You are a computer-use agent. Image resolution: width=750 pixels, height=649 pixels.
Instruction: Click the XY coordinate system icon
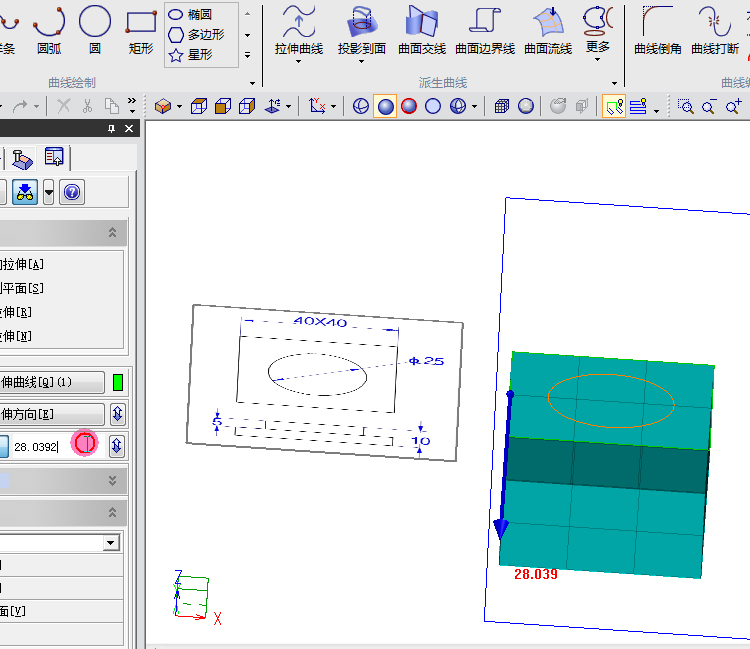tap(317, 106)
